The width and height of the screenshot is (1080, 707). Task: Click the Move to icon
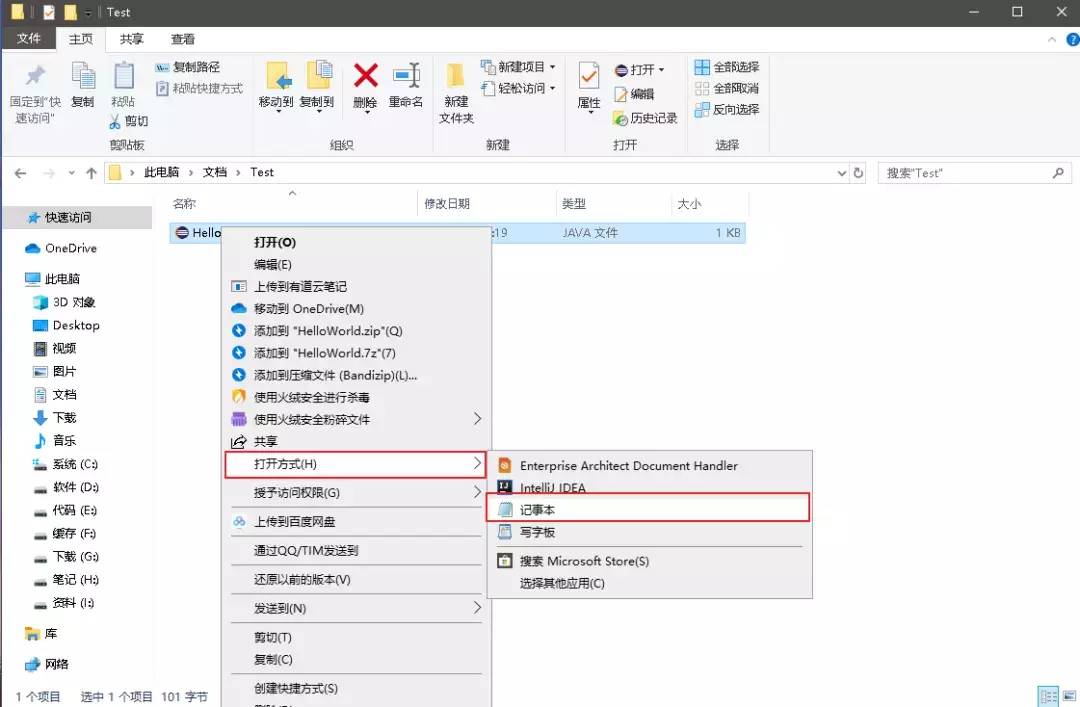[277, 76]
